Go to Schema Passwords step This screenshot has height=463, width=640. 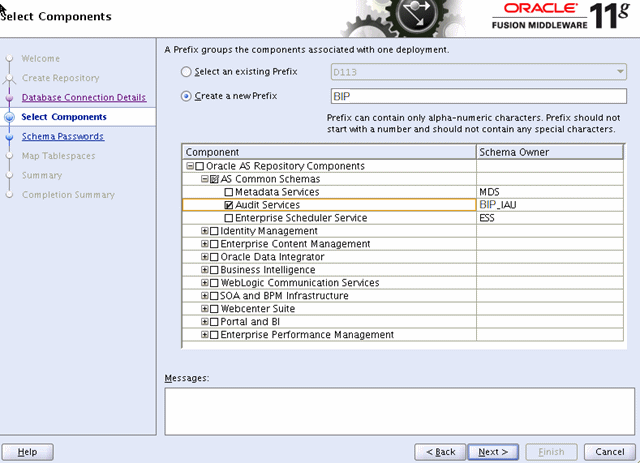(x=63, y=136)
